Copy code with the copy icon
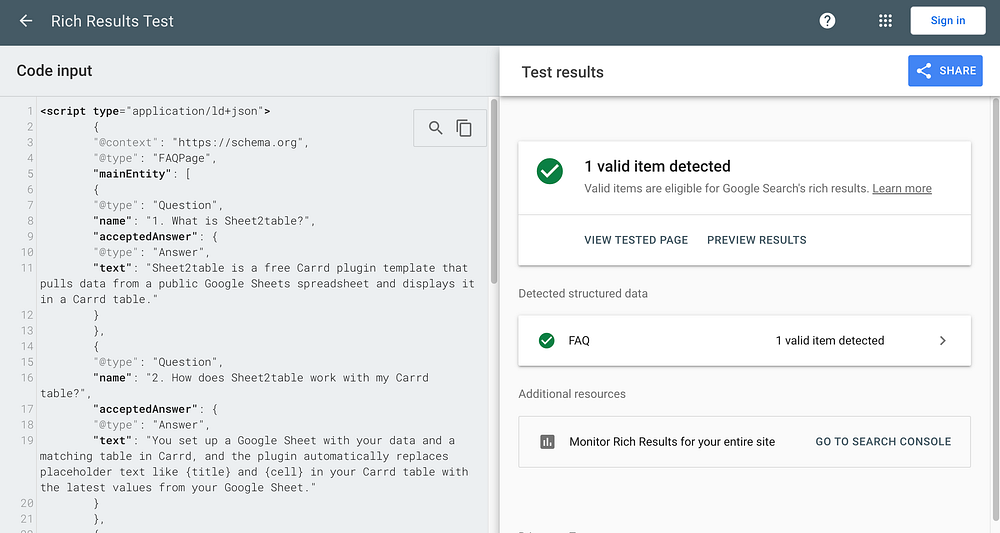The height and width of the screenshot is (533, 1000). (x=464, y=128)
